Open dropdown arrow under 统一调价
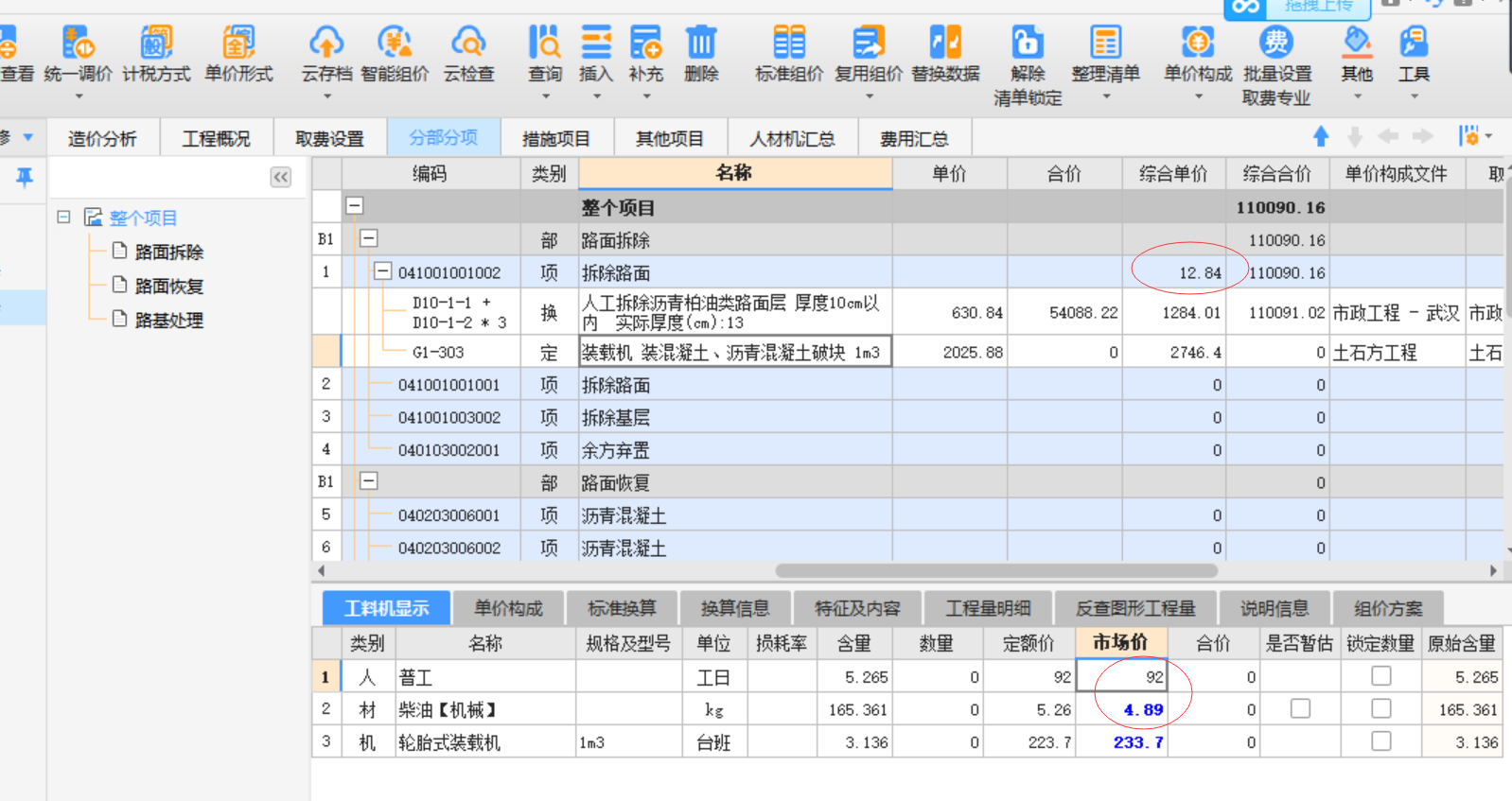 coord(79,96)
